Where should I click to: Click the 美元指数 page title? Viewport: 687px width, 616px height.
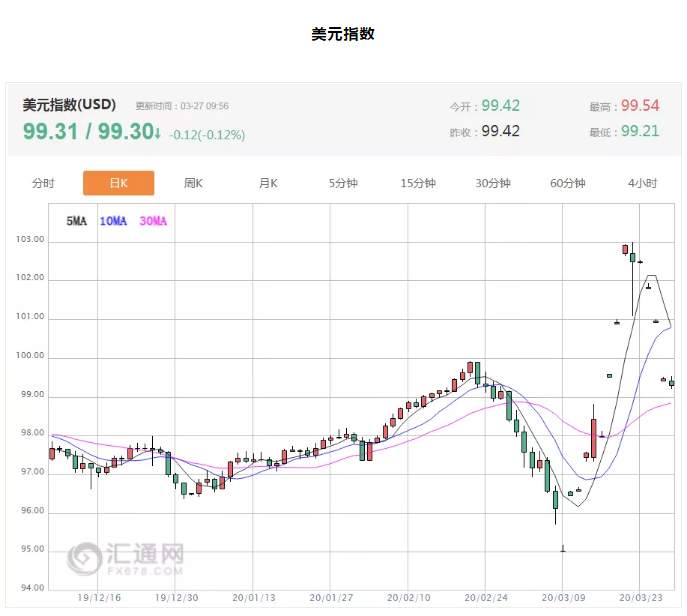click(x=343, y=34)
